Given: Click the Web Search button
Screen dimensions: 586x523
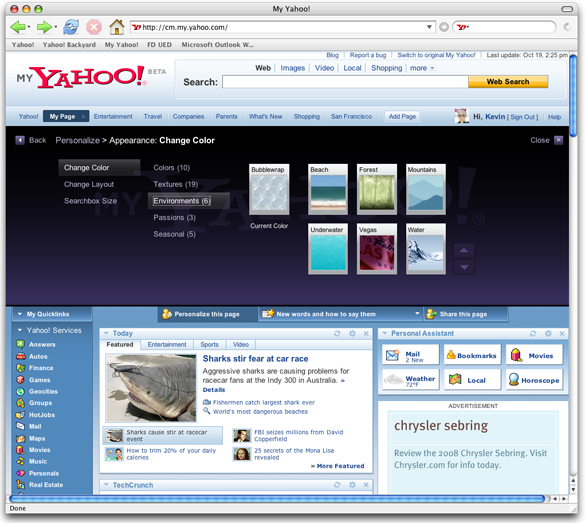Looking at the screenshot, I should click(508, 81).
